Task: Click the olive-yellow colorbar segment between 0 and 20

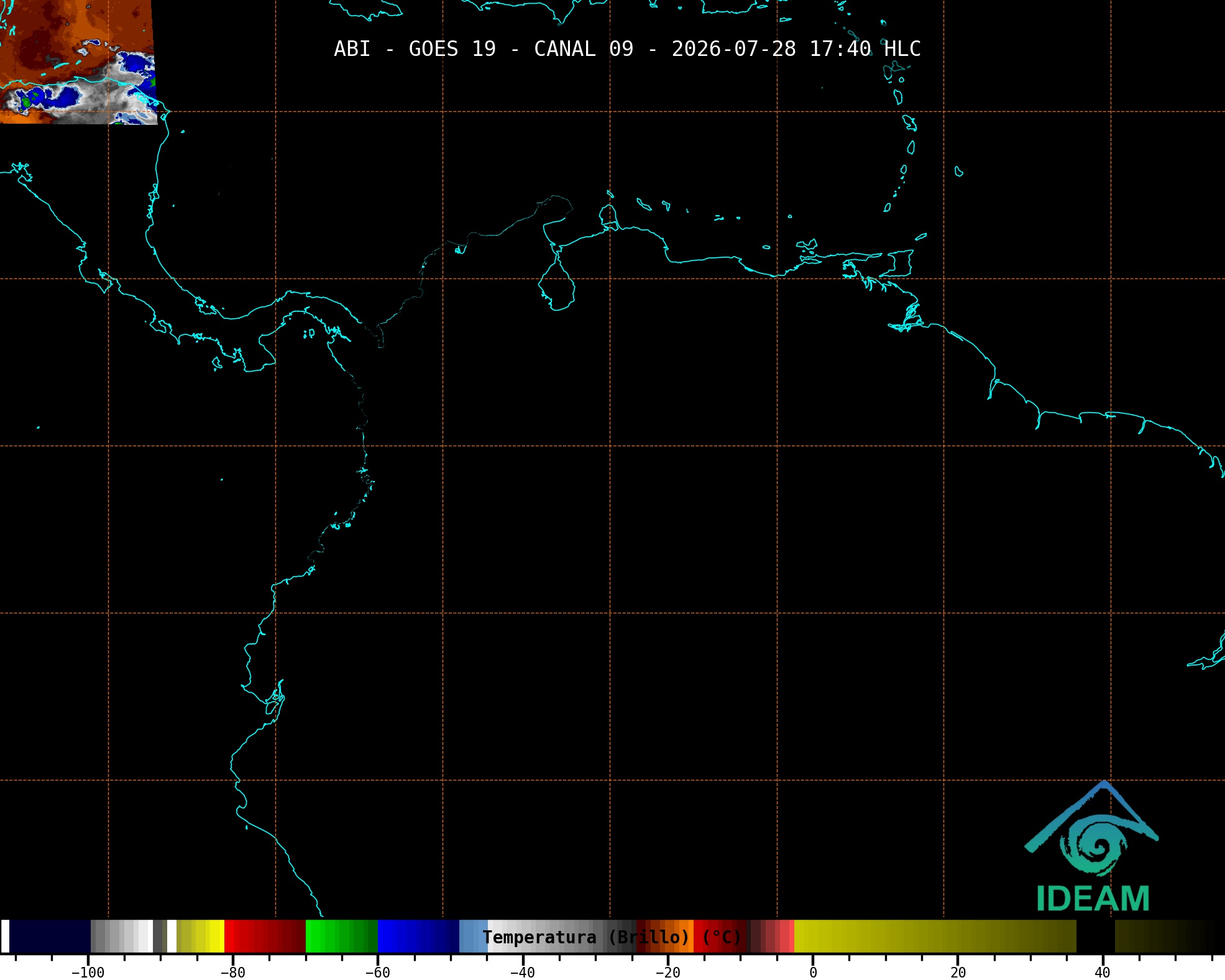Action: tap(935, 936)
